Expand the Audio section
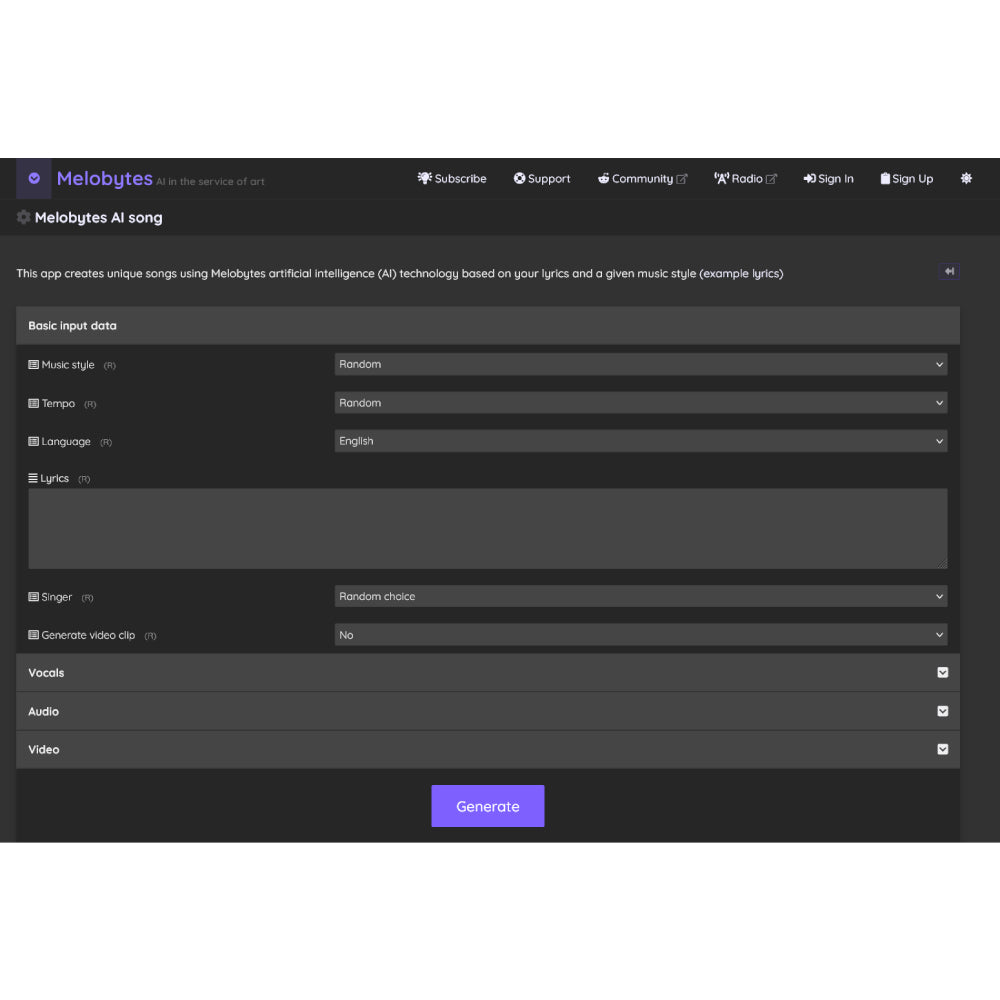Viewport: 1000px width, 1000px height. coord(941,711)
